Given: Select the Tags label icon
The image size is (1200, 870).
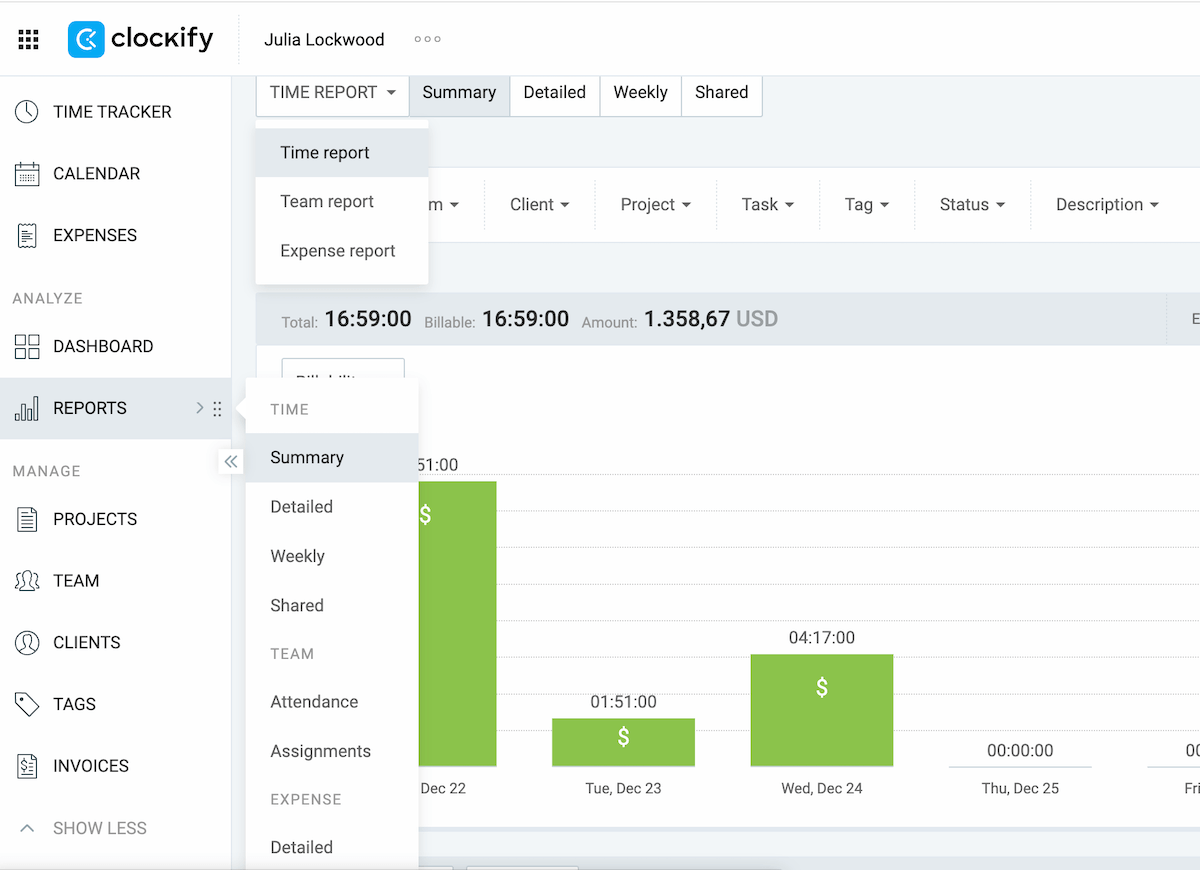Looking at the screenshot, I should click(28, 704).
